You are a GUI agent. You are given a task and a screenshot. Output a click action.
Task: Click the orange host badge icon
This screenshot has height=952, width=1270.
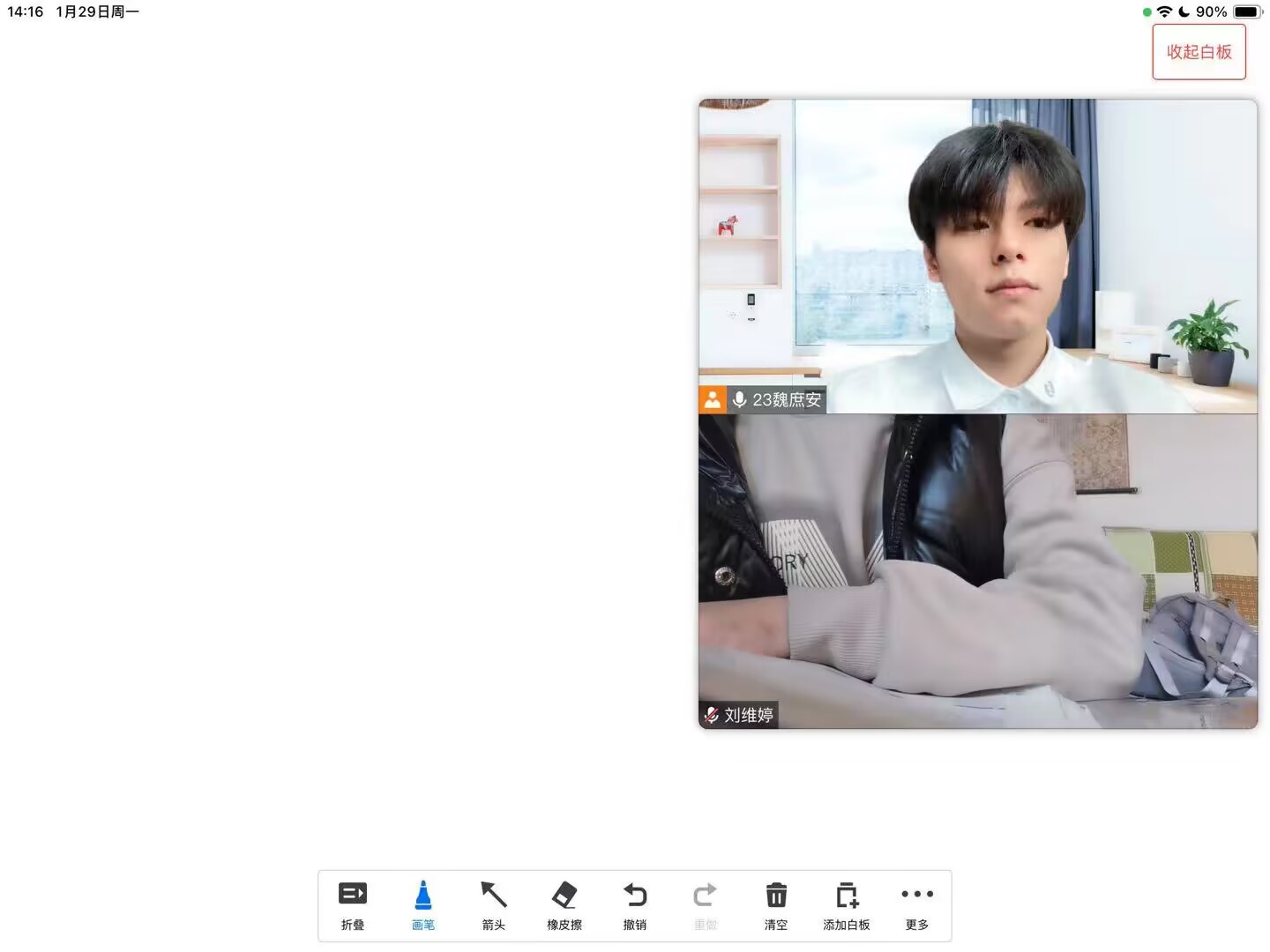point(713,399)
